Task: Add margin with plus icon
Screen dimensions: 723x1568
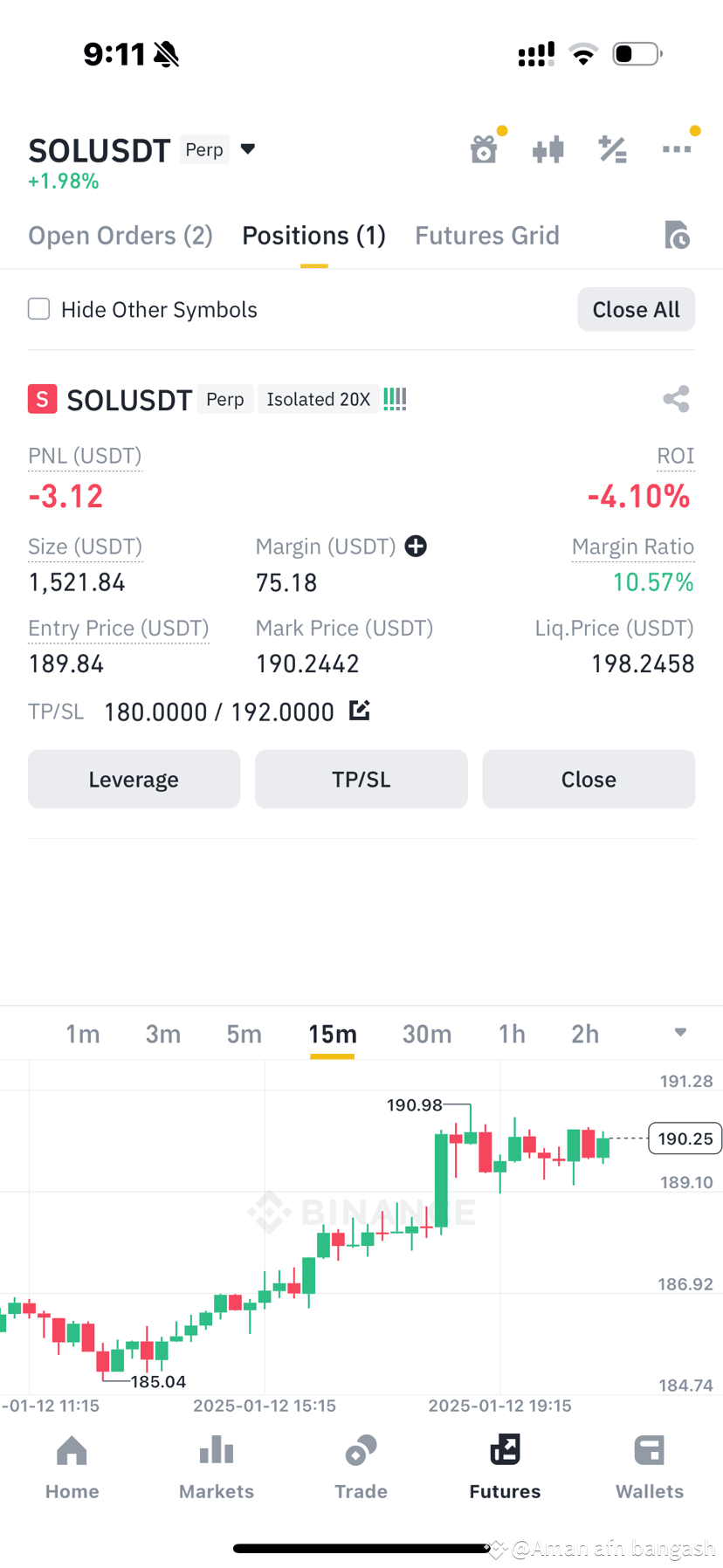Action: pyautogui.click(x=416, y=547)
